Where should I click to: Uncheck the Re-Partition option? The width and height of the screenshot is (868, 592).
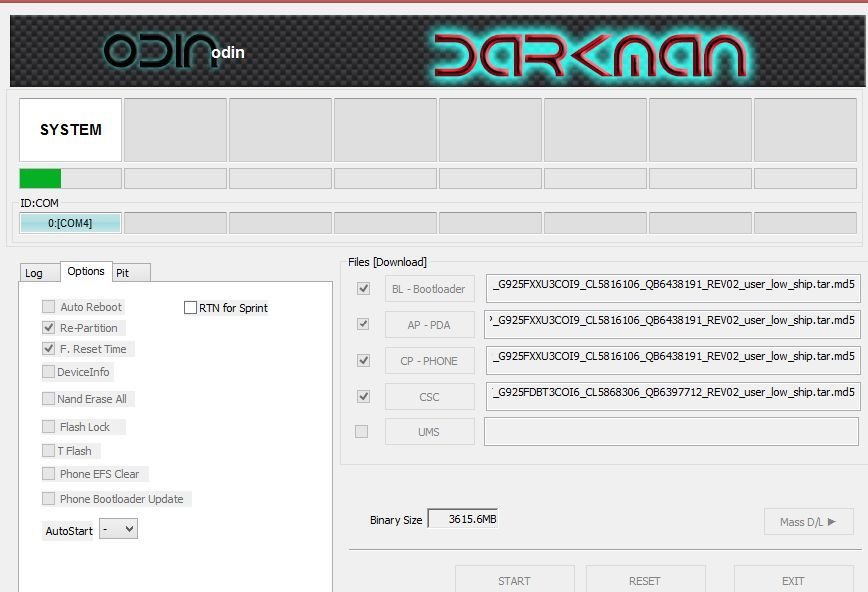[x=49, y=328]
